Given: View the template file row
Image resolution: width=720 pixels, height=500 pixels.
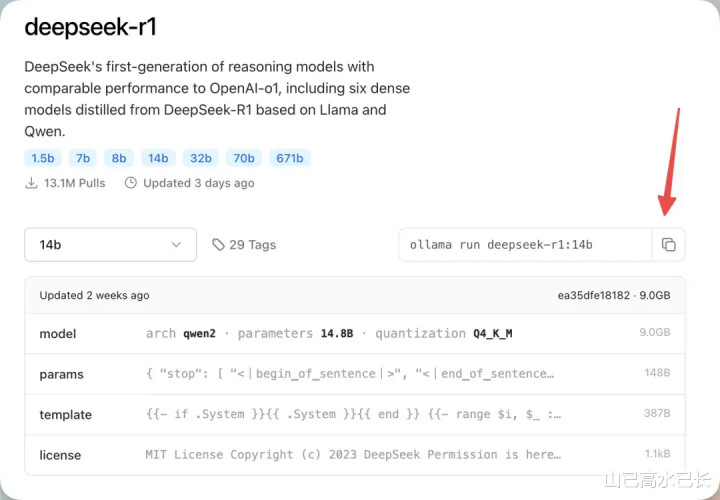Looking at the screenshot, I should point(355,415).
